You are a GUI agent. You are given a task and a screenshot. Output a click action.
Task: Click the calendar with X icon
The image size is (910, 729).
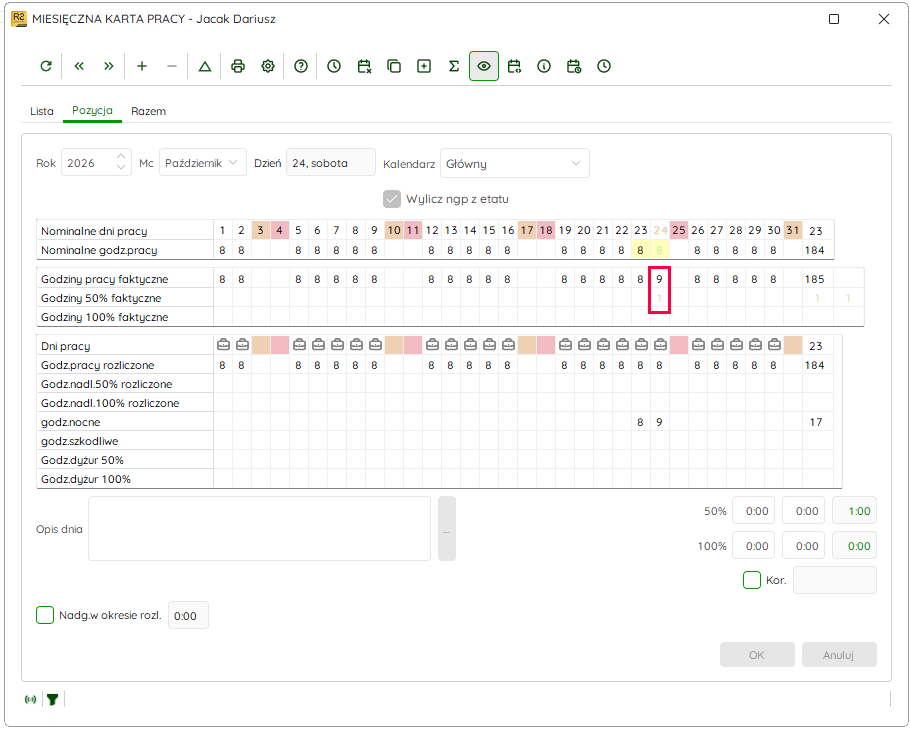click(364, 66)
